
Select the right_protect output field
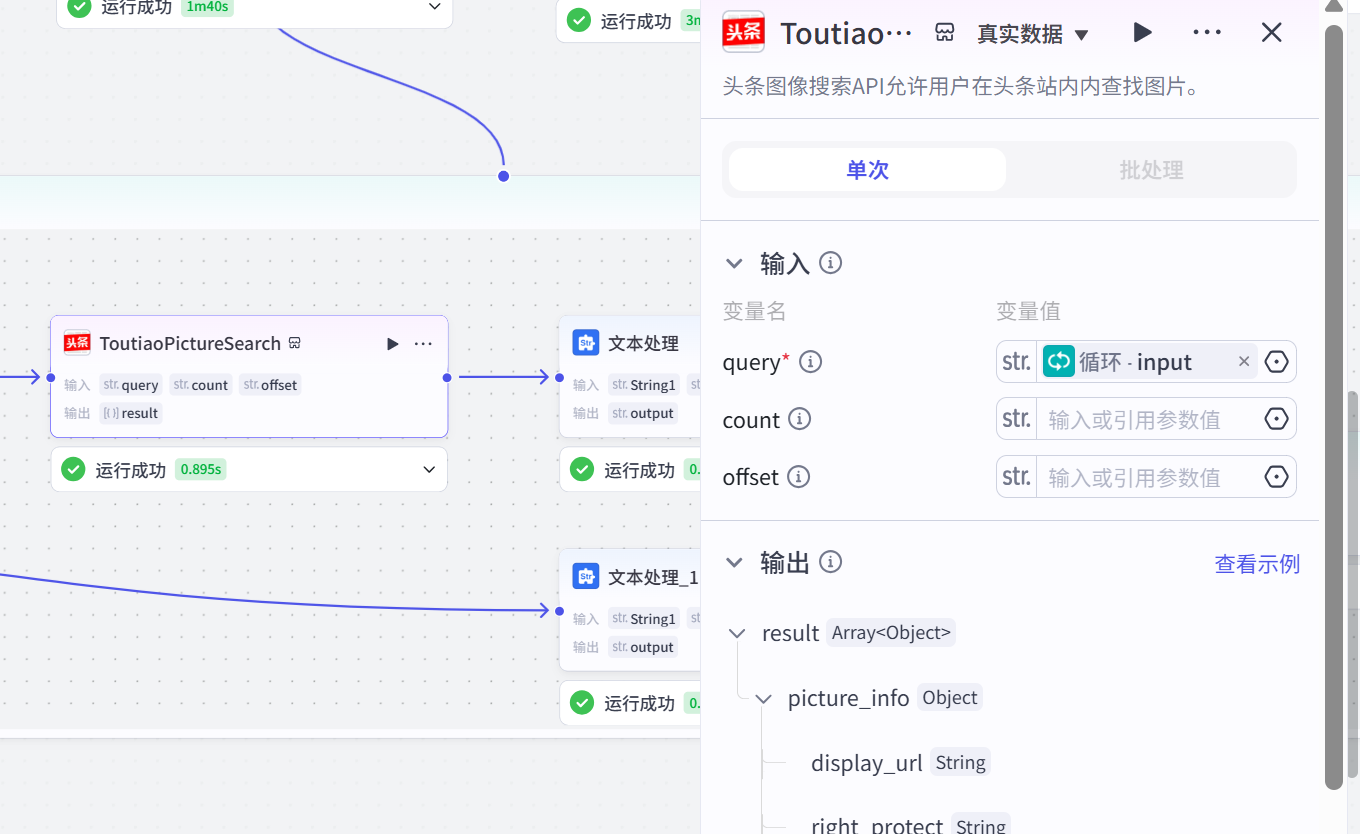[877, 826]
